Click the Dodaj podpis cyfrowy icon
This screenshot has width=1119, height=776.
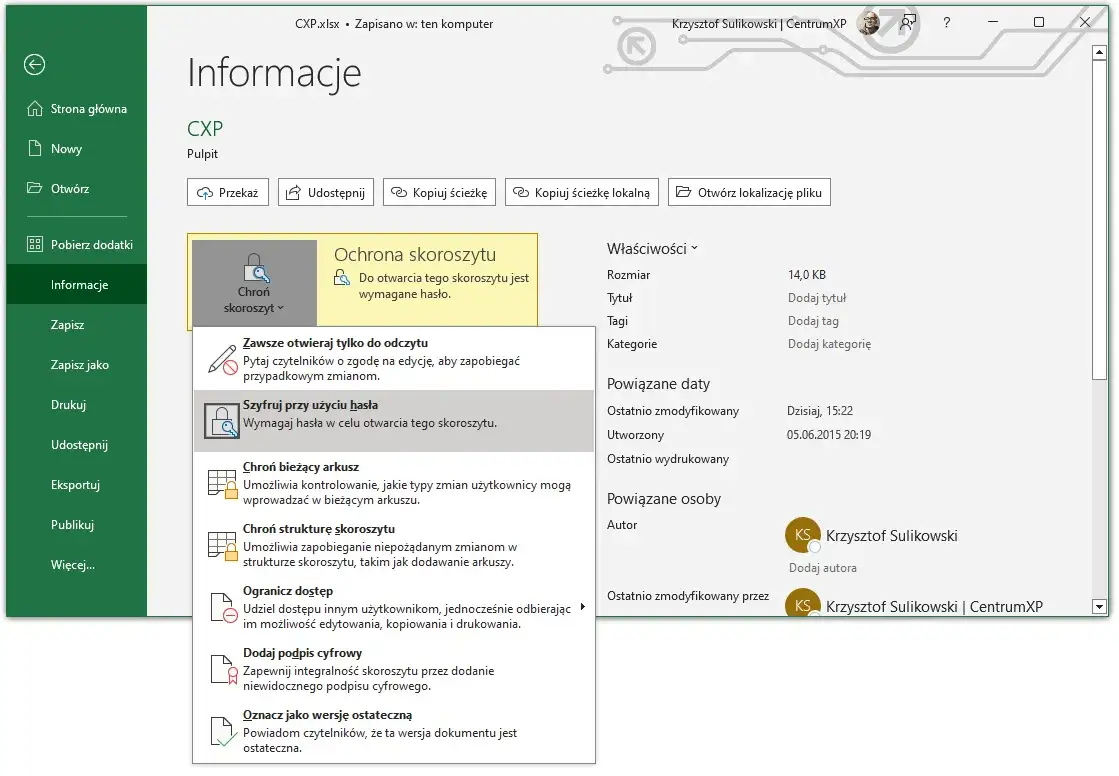coord(221,667)
